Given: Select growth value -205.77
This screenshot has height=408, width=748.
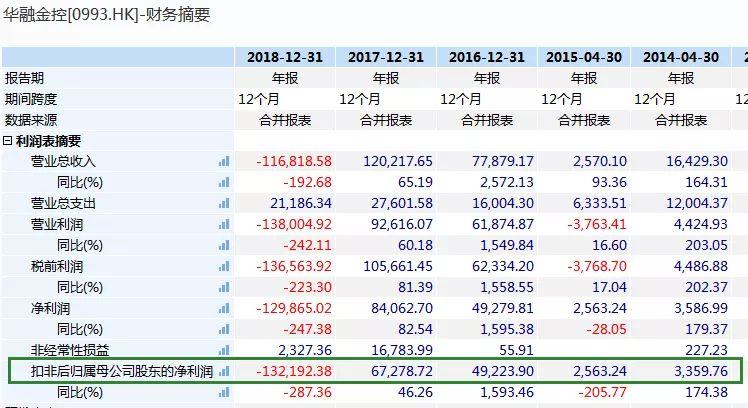Looking at the screenshot, I should [603, 392].
